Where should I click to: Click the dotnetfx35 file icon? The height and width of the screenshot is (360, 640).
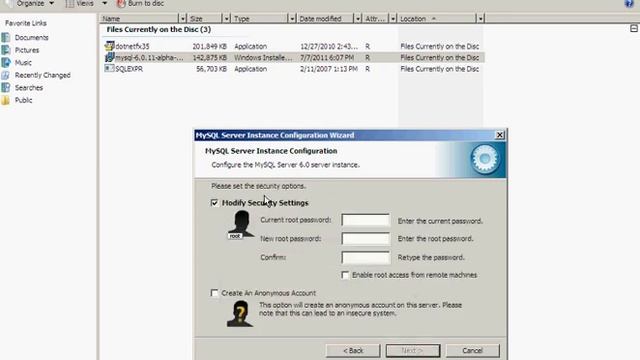coord(109,46)
